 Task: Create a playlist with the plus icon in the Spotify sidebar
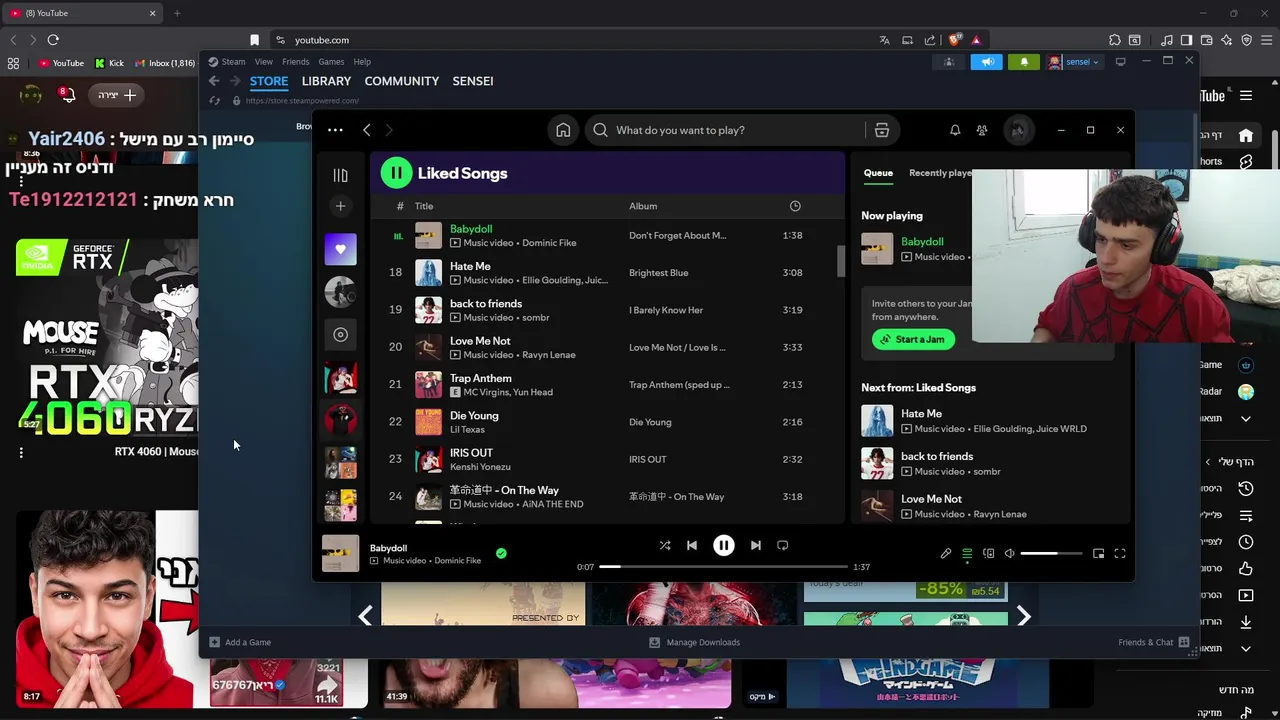340,206
